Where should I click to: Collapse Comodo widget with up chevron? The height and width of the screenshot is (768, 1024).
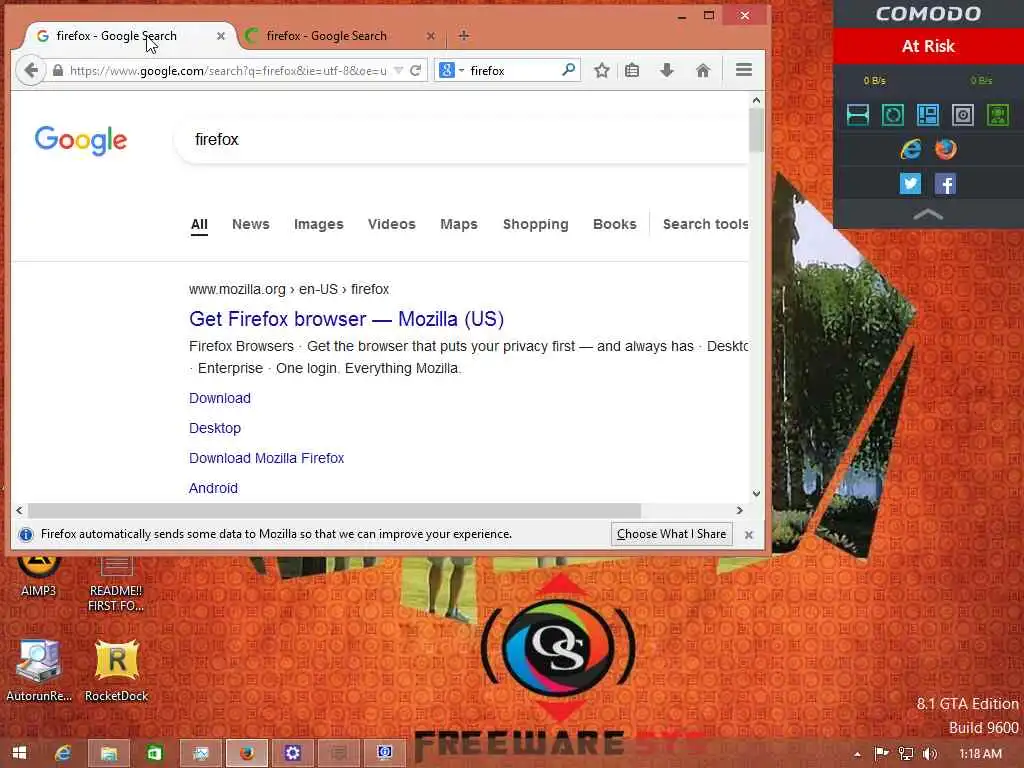tap(928, 214)
